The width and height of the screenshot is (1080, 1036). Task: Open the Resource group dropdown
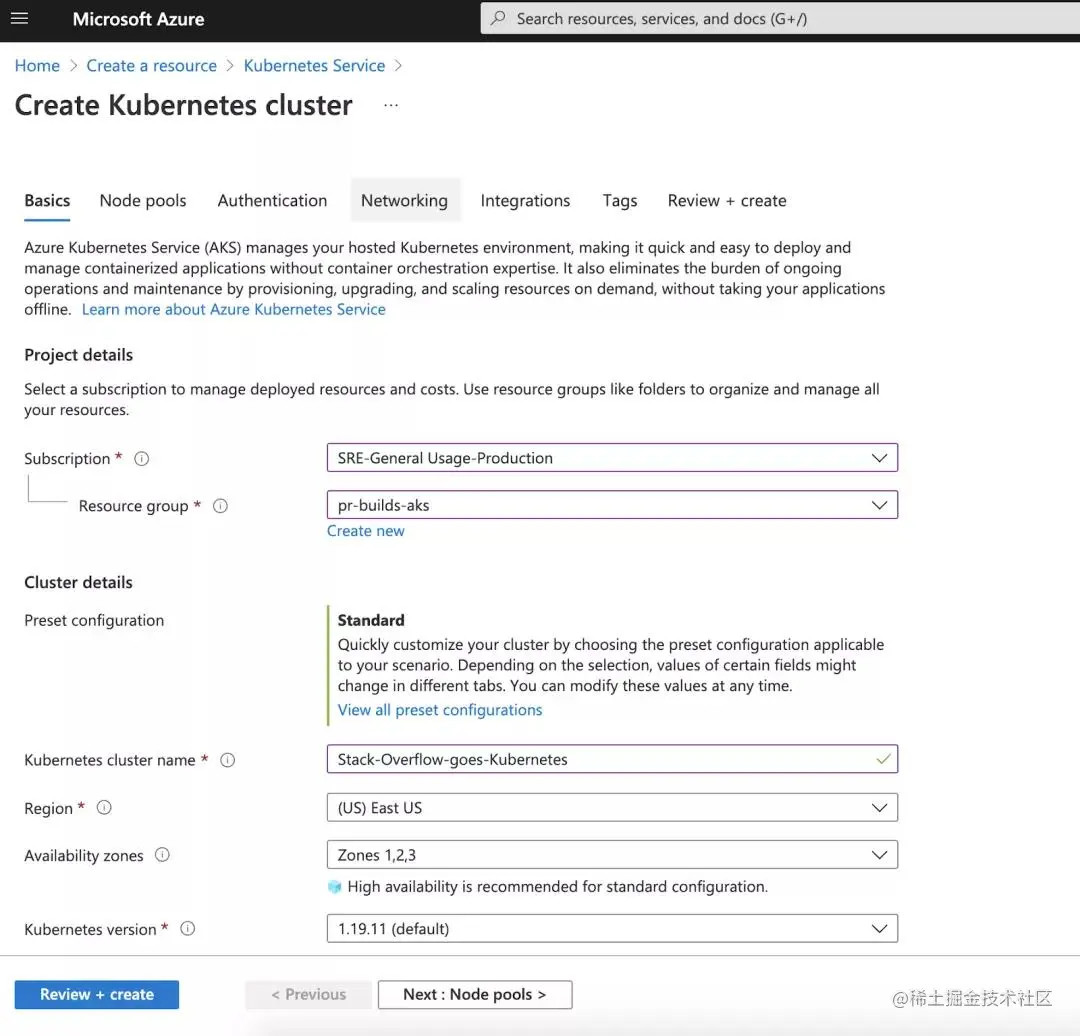(x=612, y=506)
